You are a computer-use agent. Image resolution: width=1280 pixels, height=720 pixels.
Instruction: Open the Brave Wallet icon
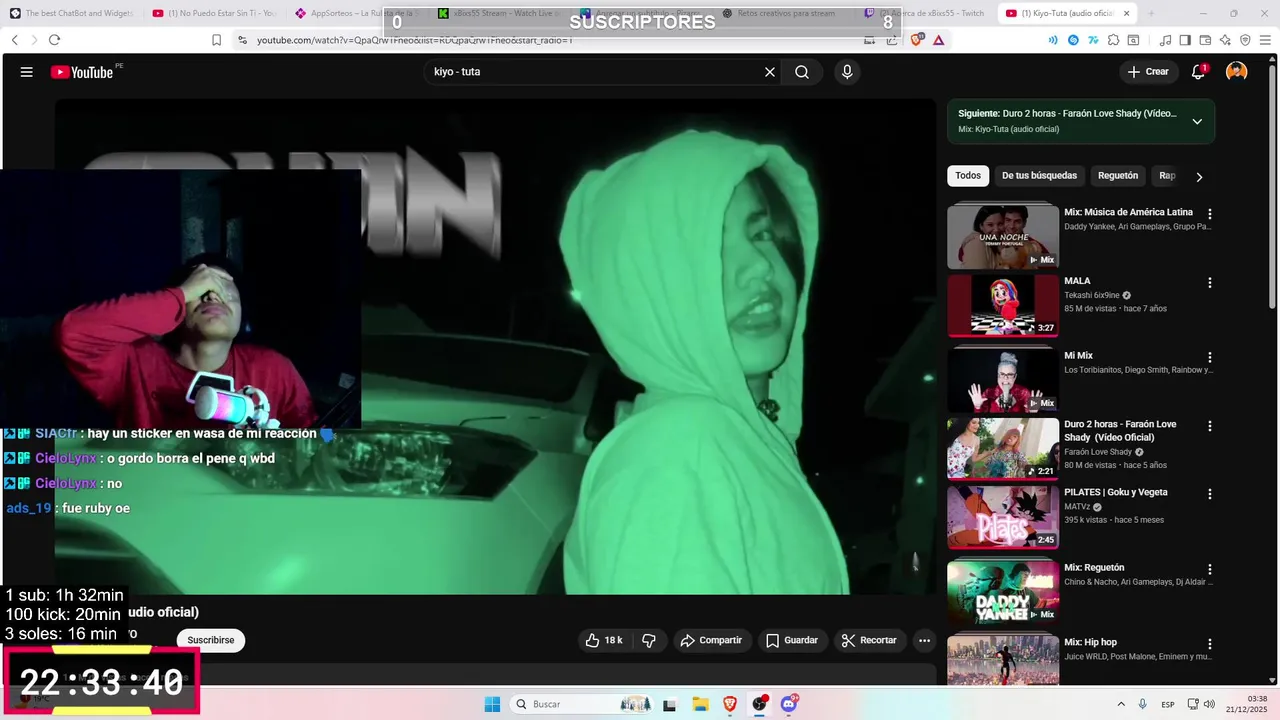pos(1205,40)
